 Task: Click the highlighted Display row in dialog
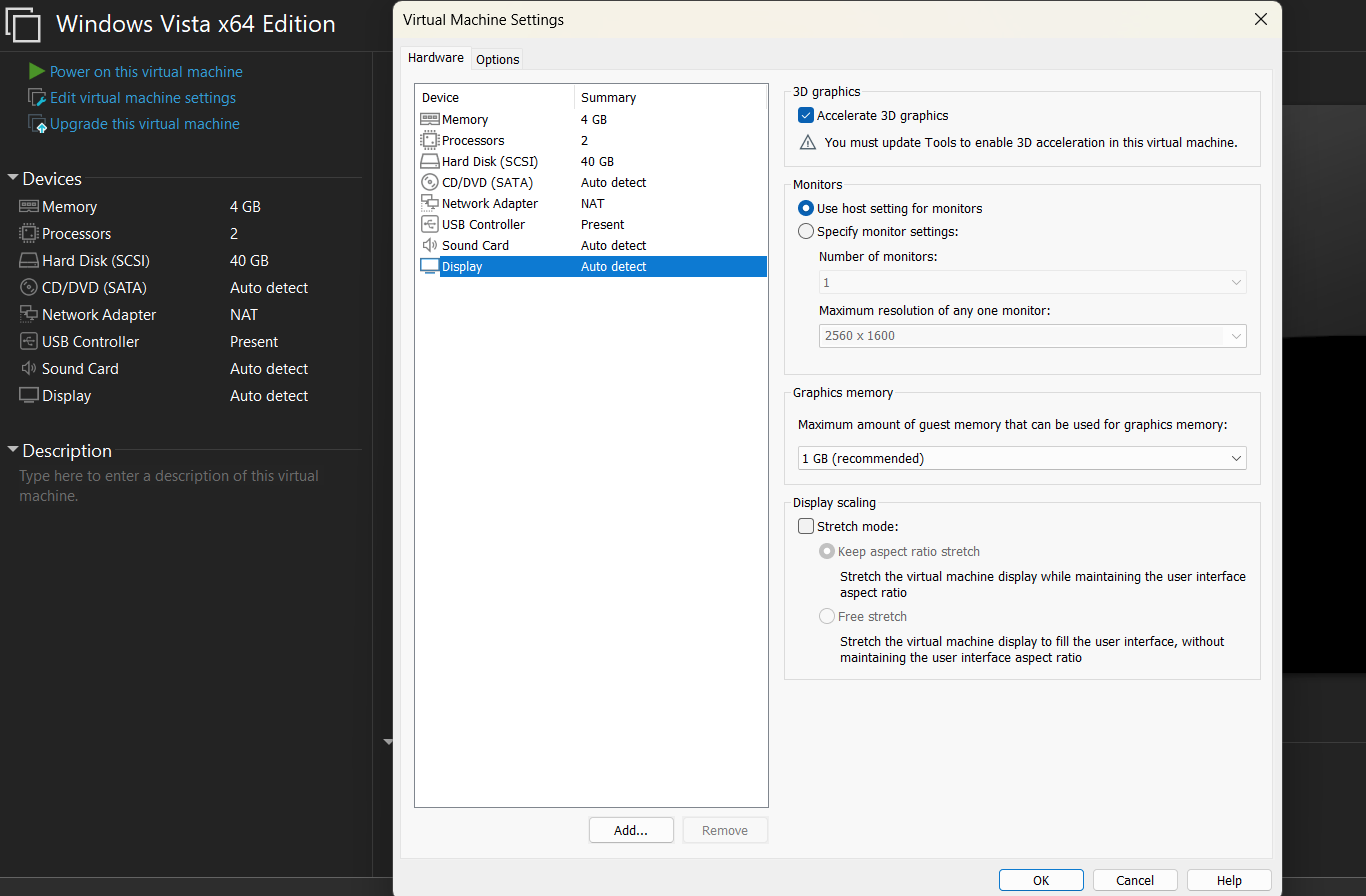click(592, 266)
